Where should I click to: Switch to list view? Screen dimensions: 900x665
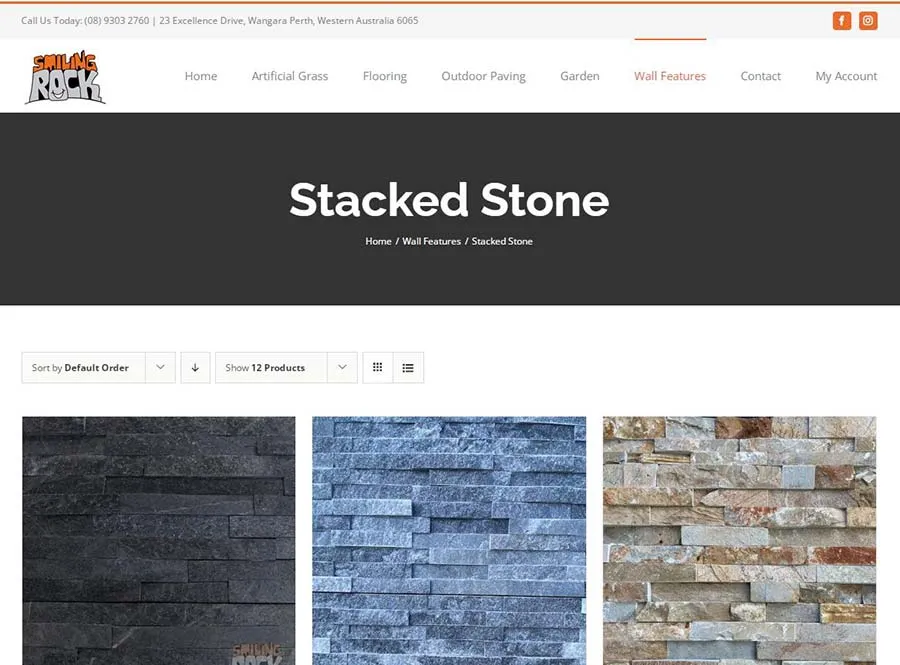pyautogui.click(x=408, y=368)
